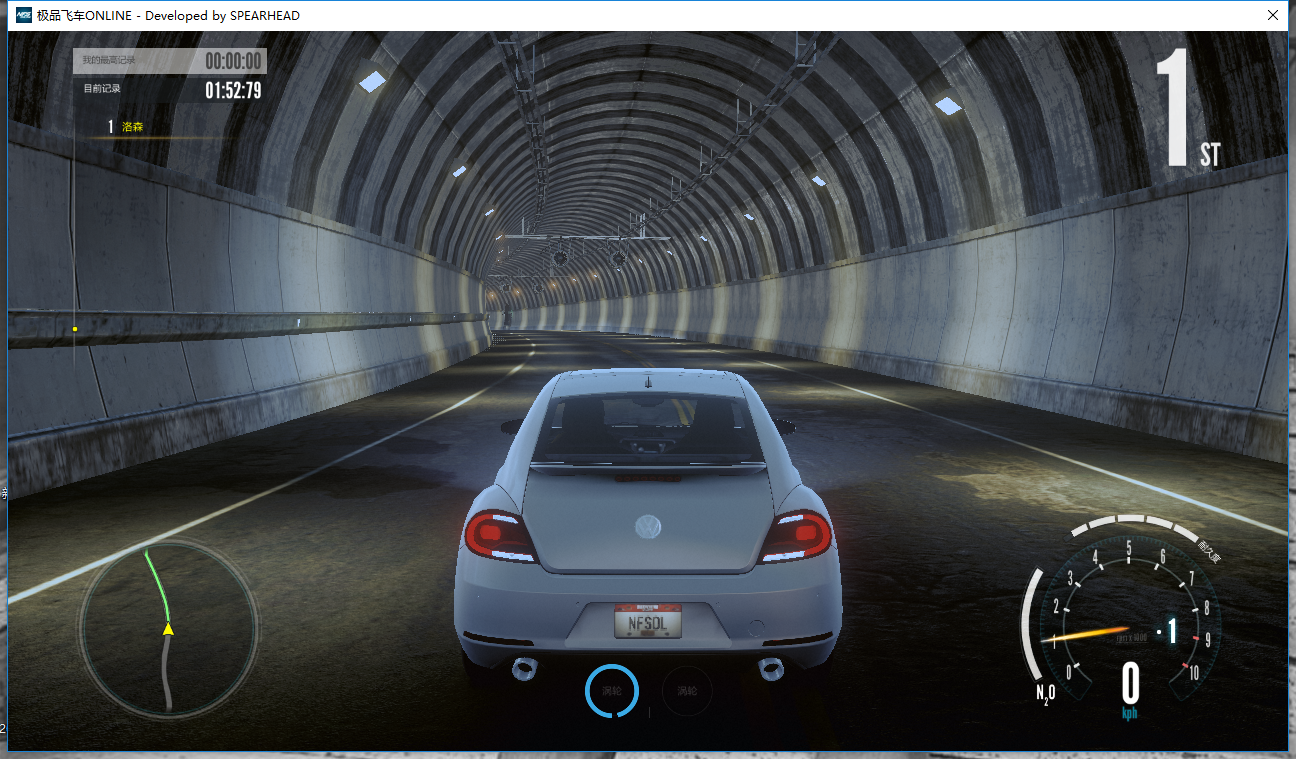Close the 极品飞车ONLINE game window
This screenshot has height=759, width=1296.
[1272, 15]
